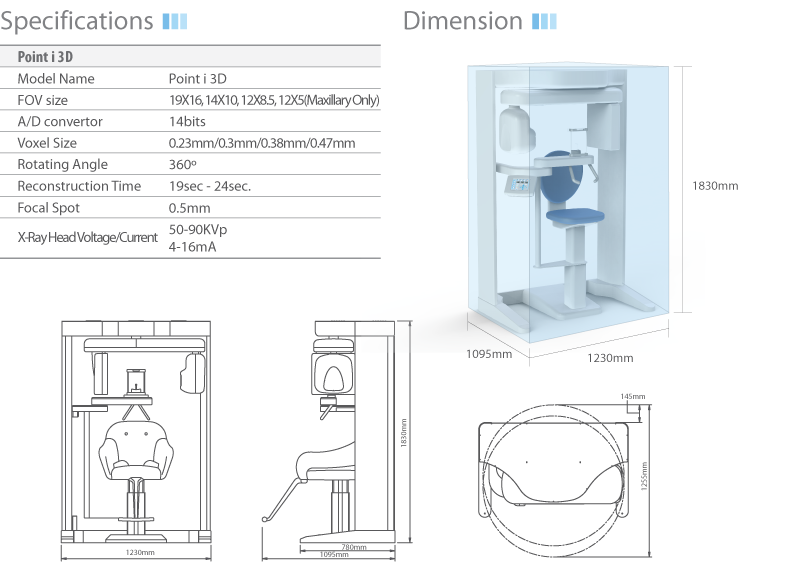The width and height of the screenshot is (802, 572).
Task: Click the '780mm' label under side view
Action: 354,547
